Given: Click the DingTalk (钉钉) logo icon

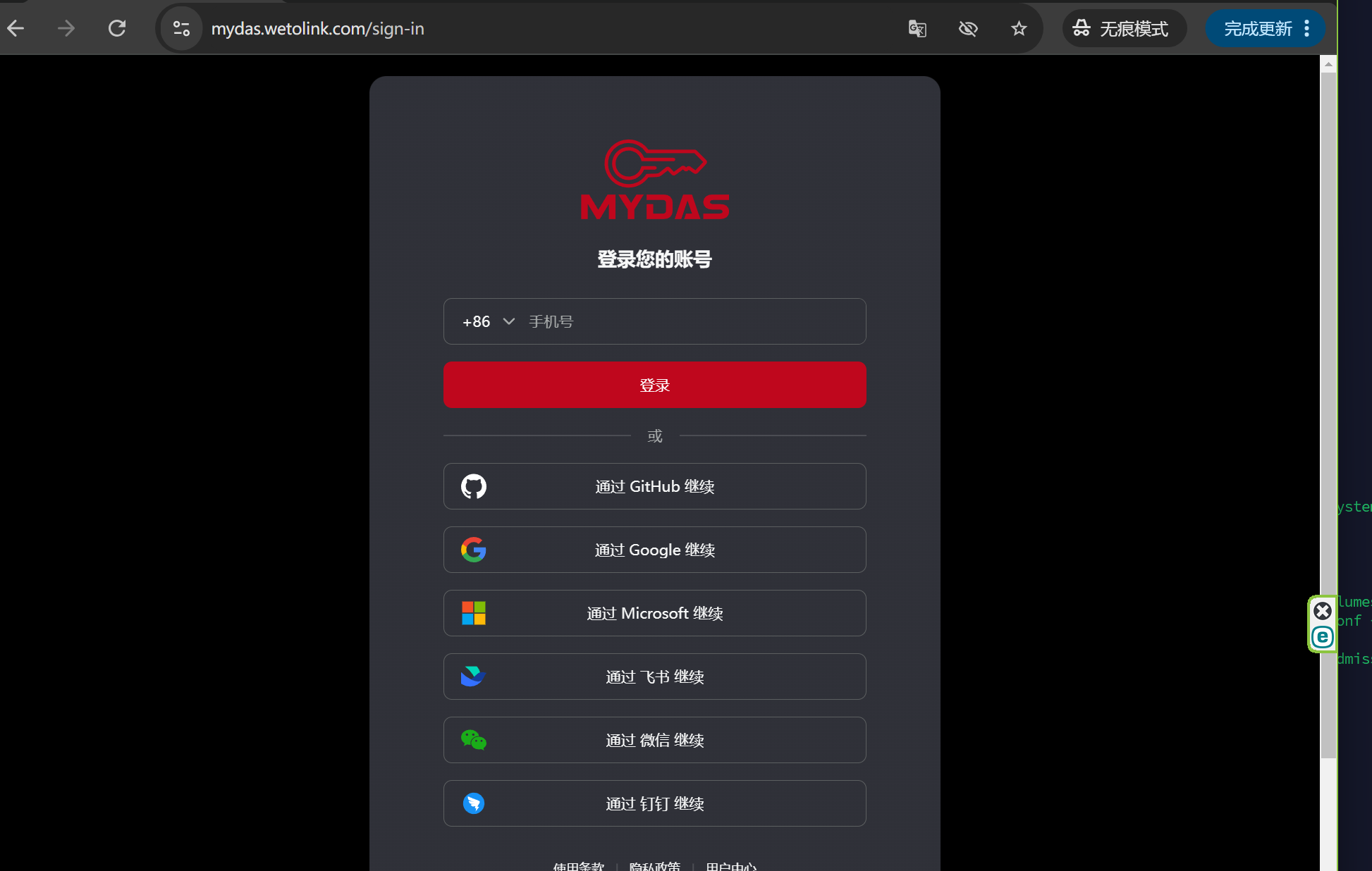Looking at the screenshot, I should (473, 803).
